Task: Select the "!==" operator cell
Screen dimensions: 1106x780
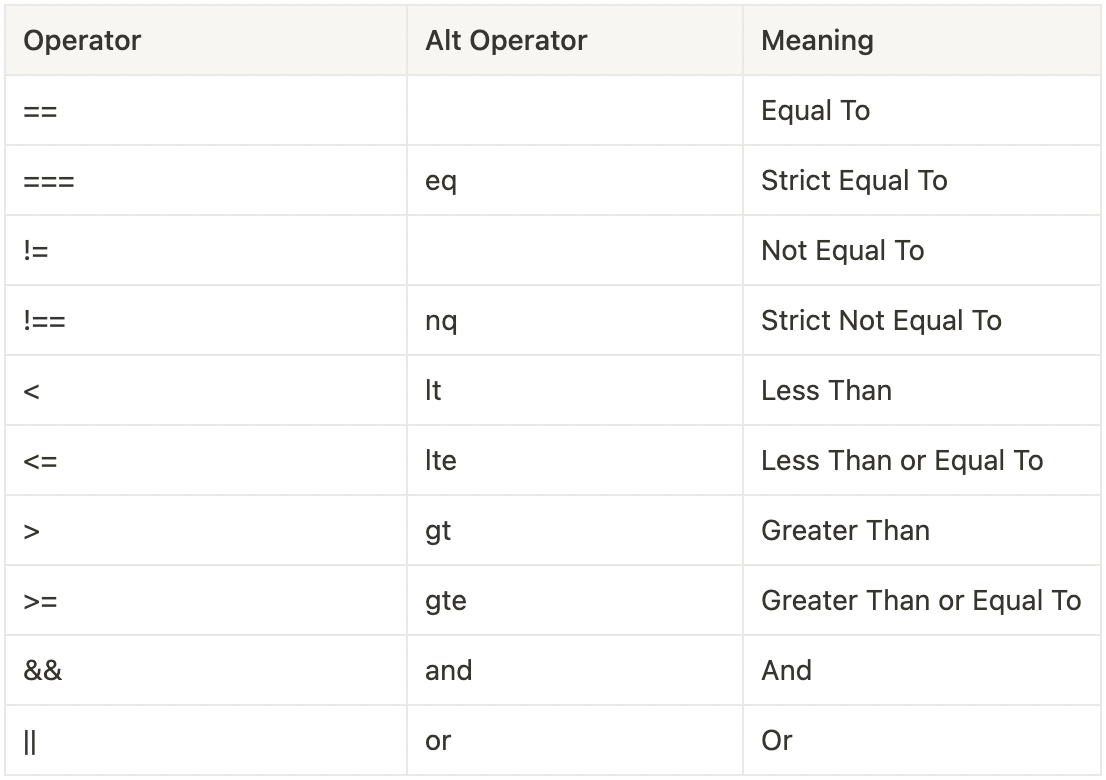Action: coord(45,321)
